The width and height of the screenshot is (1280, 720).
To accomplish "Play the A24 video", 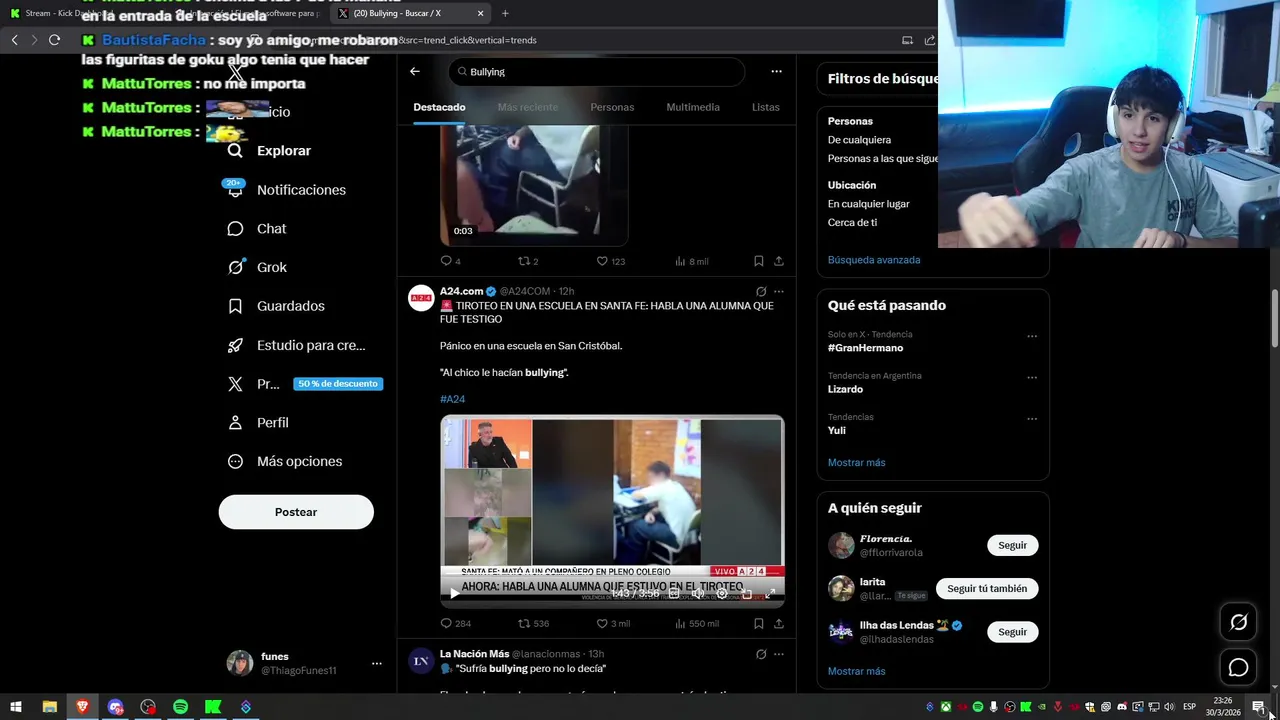I will click(x=455, y=593).
